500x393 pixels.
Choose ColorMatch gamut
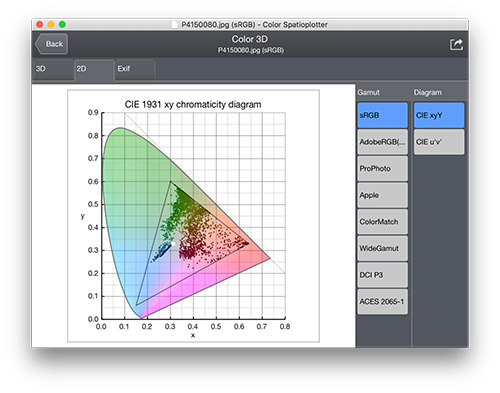382,222
